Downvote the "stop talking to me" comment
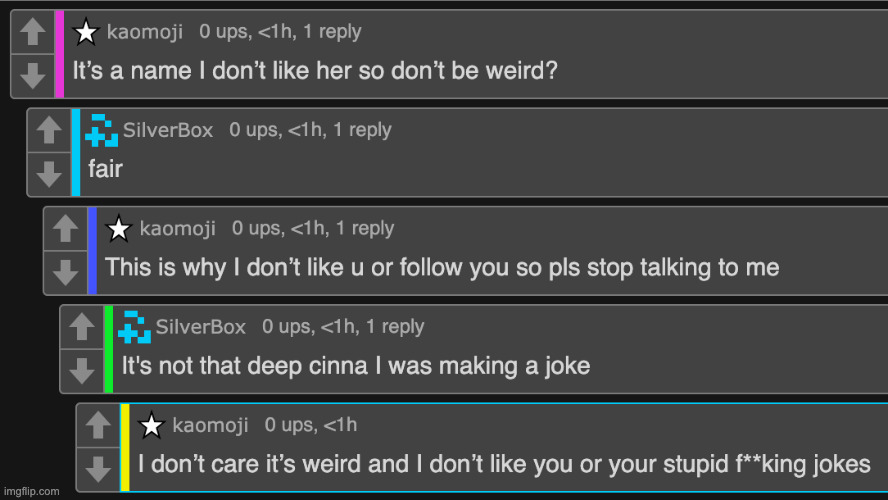Viewport: 888px width, 500px height. pos(65,271)
